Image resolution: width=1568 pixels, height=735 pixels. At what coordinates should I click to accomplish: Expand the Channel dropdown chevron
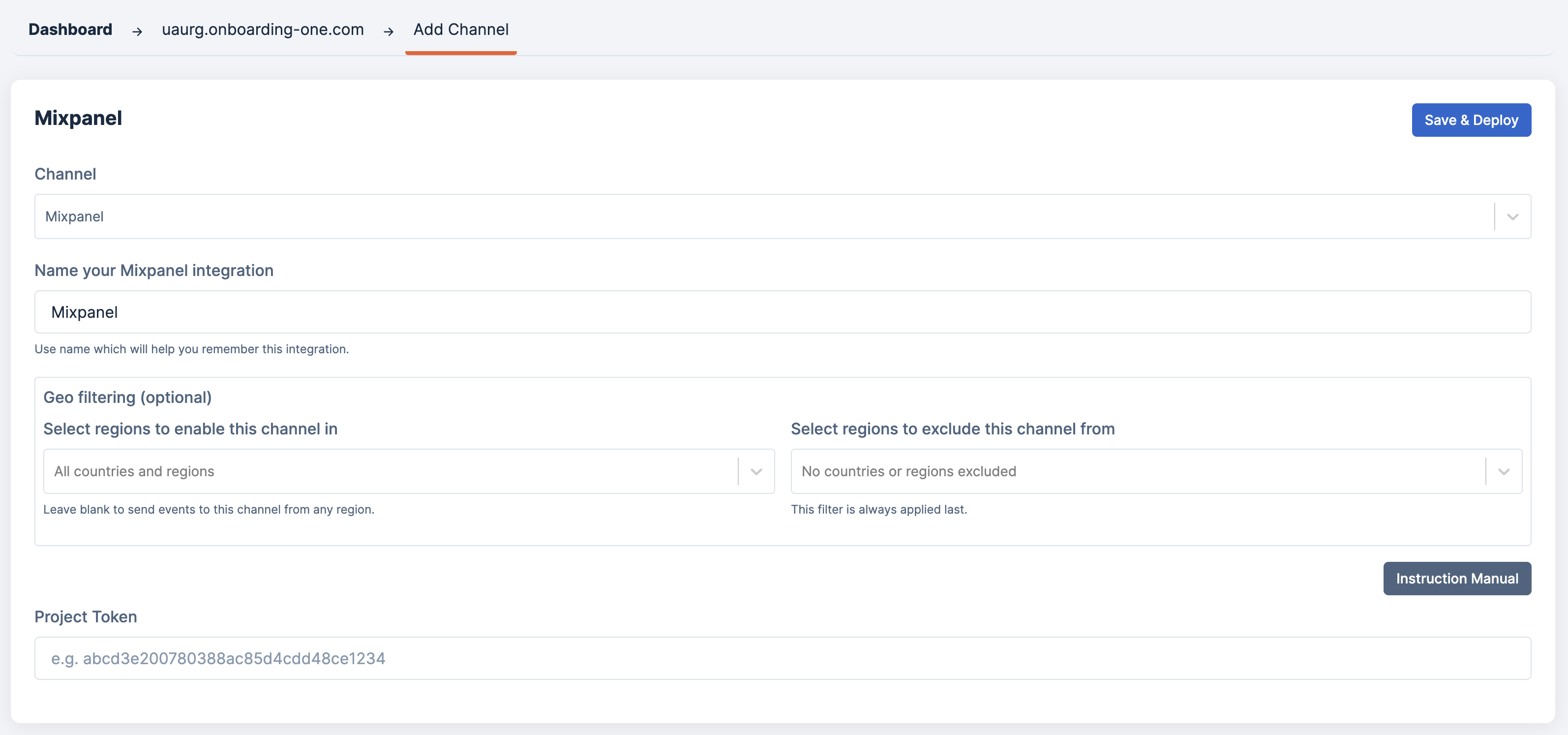(x=1512, y=217)
